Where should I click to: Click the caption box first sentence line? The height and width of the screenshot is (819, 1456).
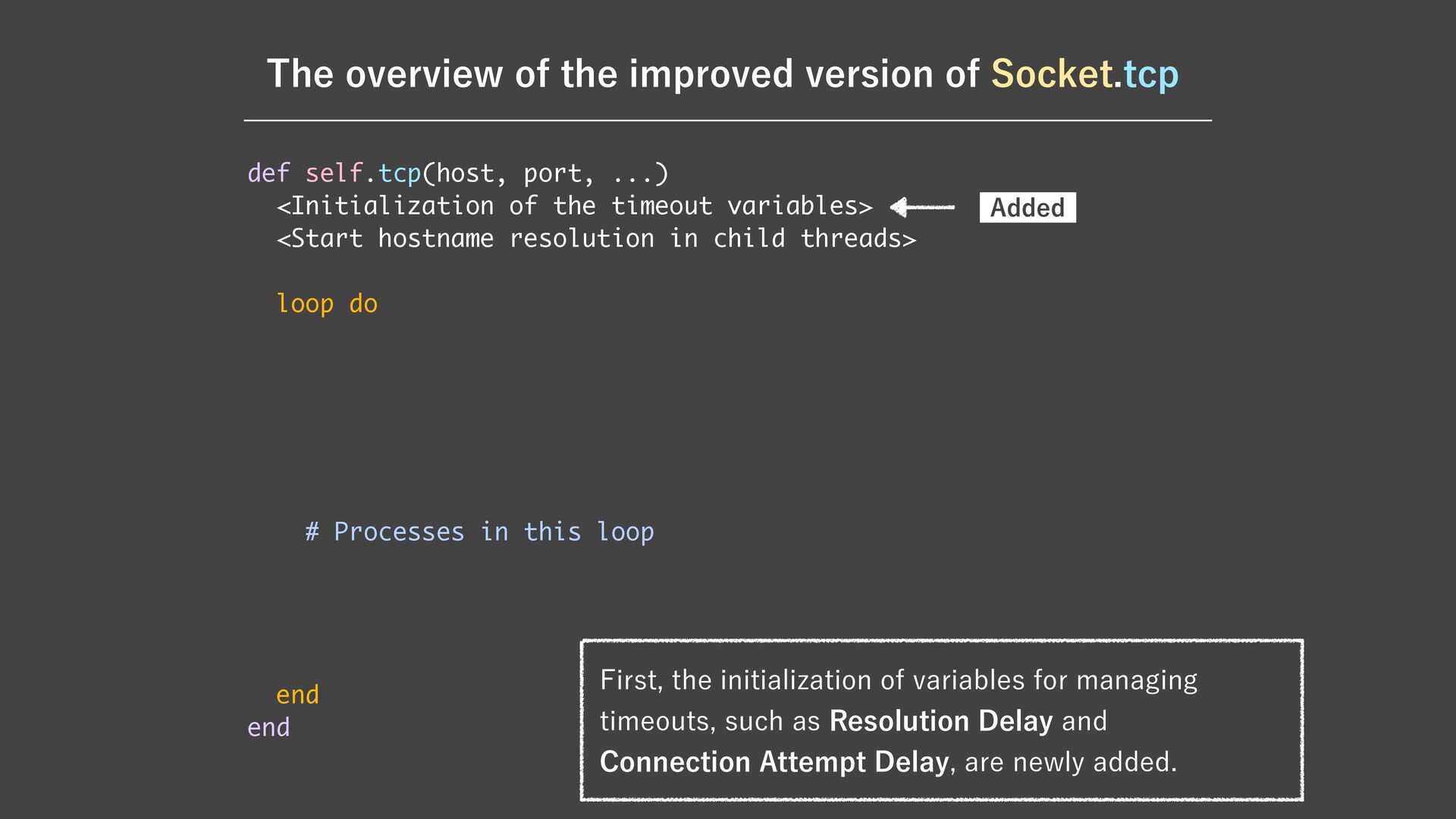coord(898,679)
